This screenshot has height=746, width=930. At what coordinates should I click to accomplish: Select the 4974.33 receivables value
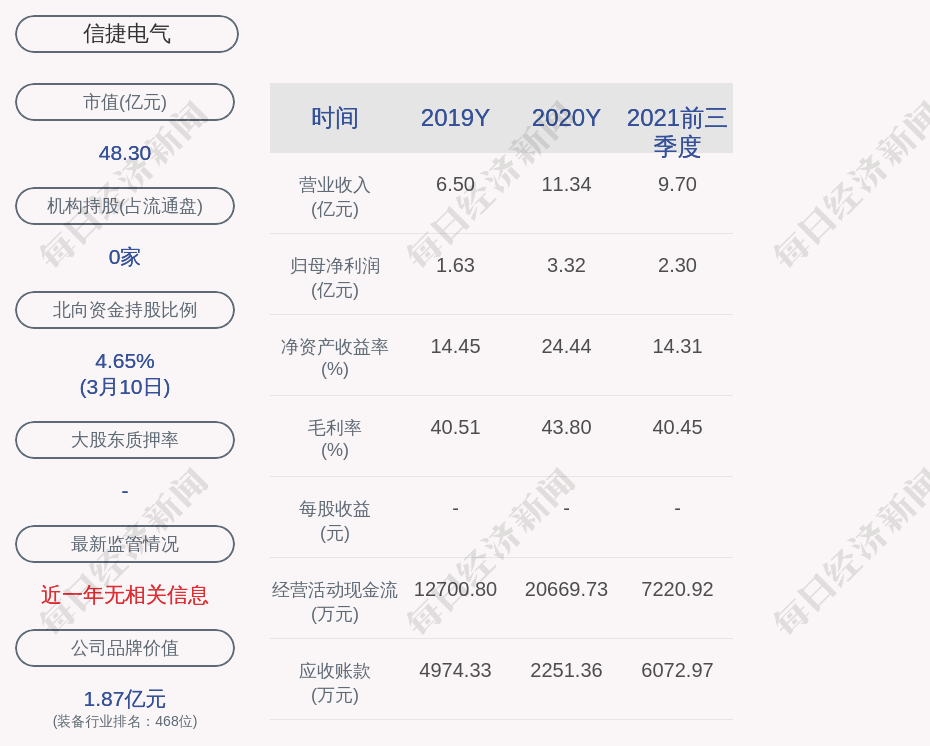455,671
